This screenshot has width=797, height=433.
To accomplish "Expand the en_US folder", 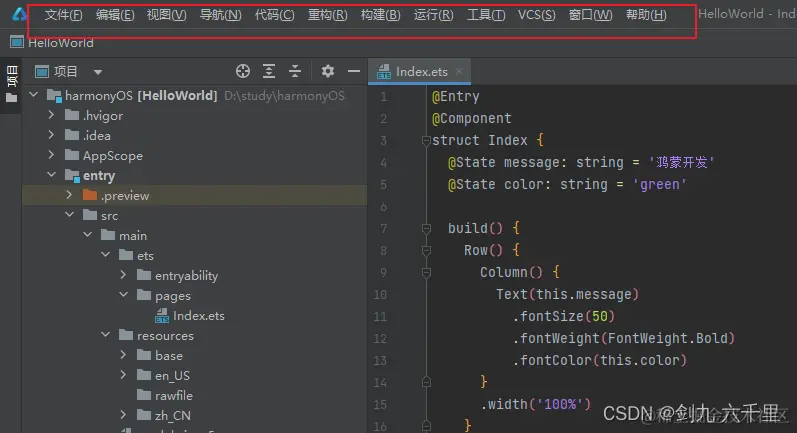I will coord(124,375).
